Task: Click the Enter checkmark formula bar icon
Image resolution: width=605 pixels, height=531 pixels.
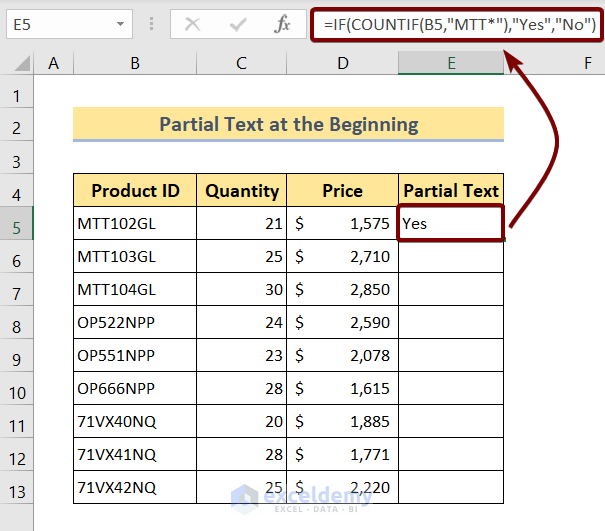Action: pos(238,24)
